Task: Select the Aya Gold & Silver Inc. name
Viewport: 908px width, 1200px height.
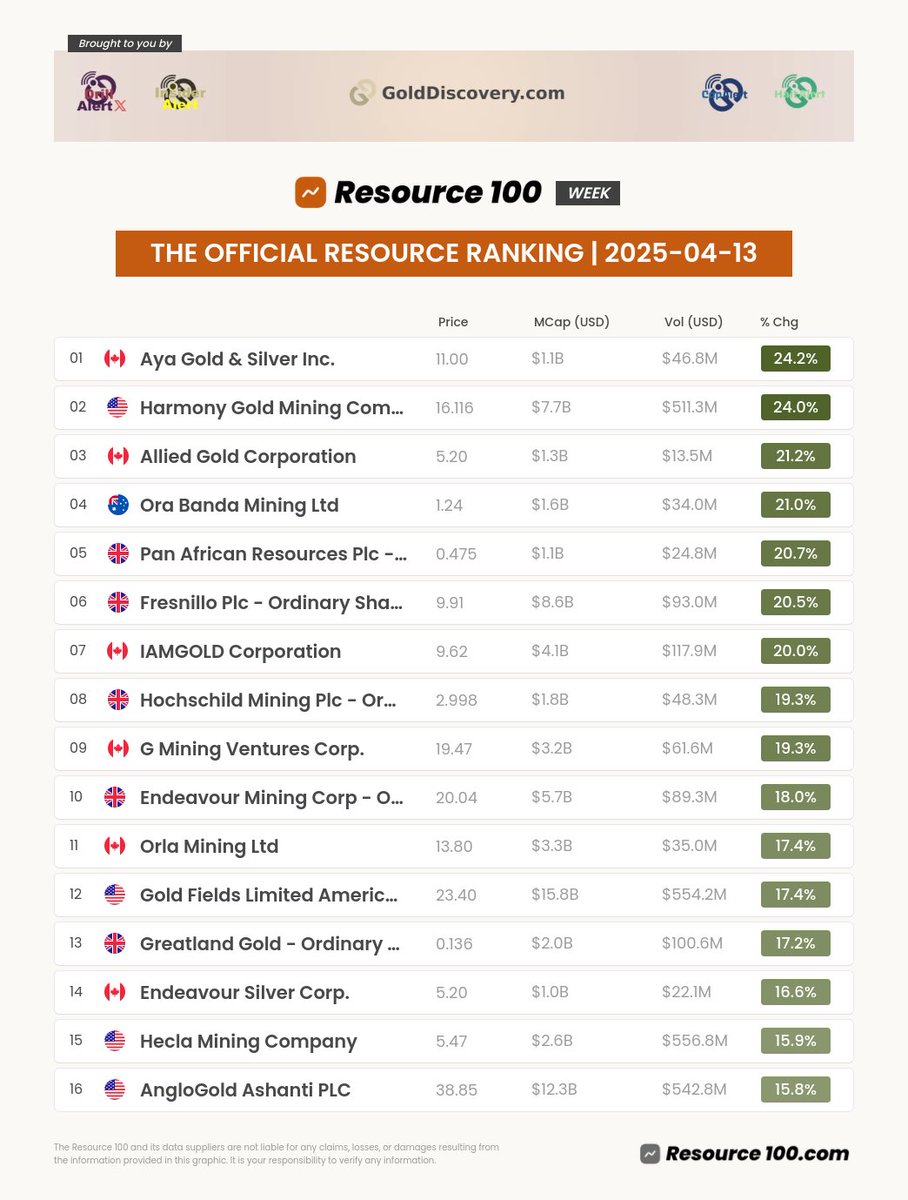Action: [237, 359]
